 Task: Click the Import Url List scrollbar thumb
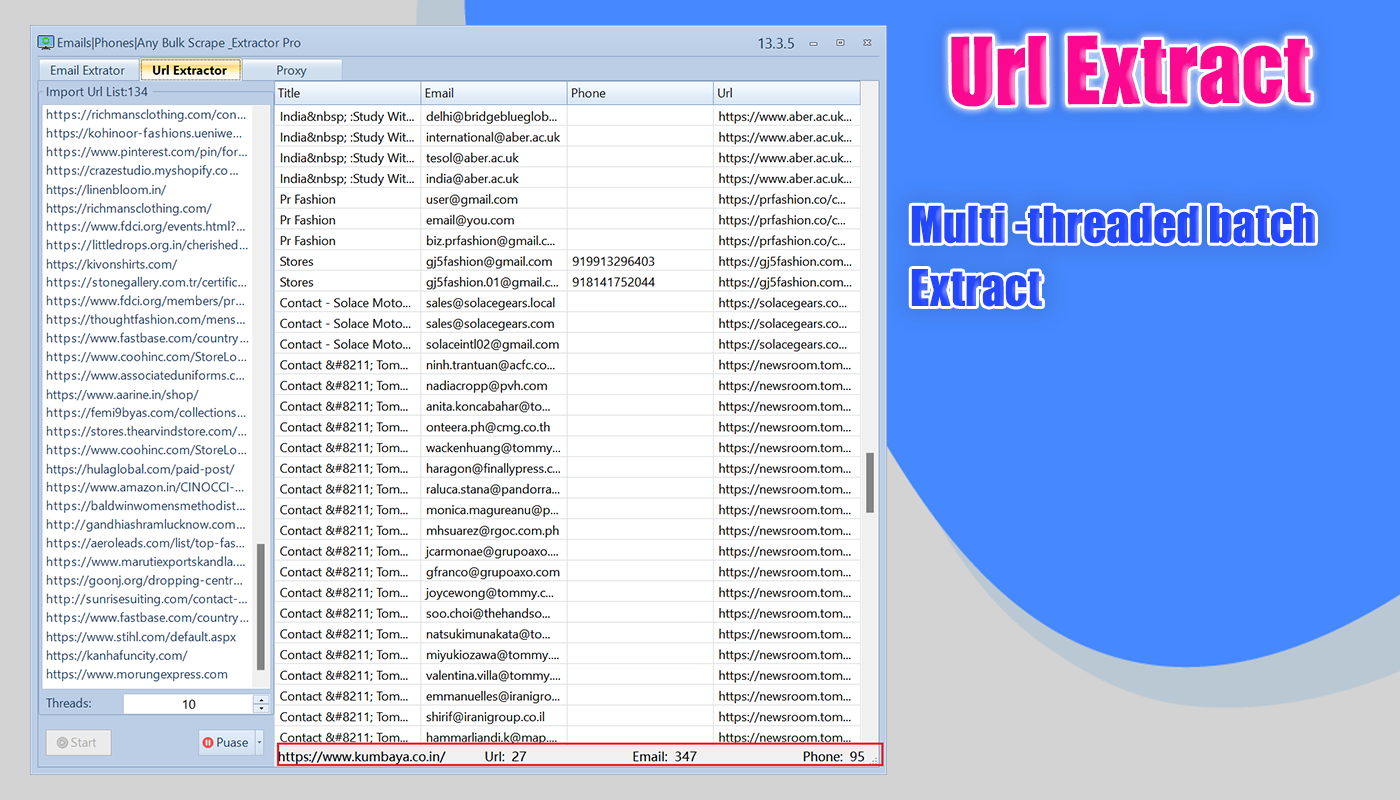[261, 607]
